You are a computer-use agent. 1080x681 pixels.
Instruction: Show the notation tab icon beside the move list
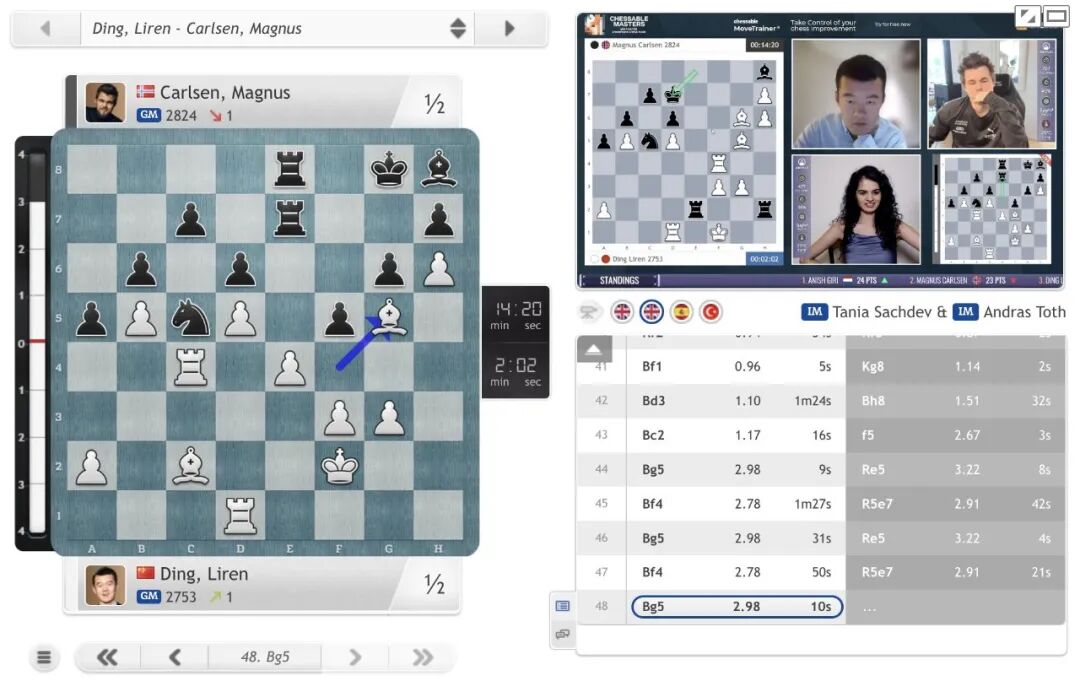click(563, 606)
